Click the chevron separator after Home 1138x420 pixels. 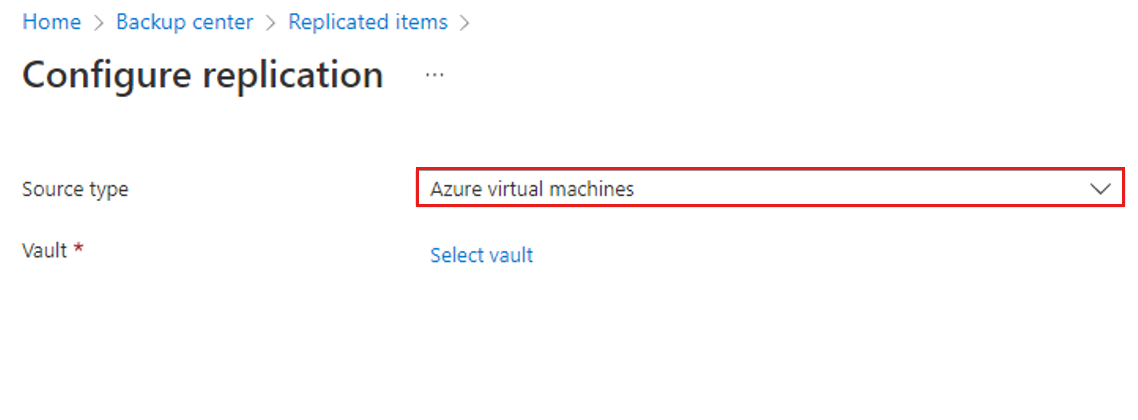99,23
